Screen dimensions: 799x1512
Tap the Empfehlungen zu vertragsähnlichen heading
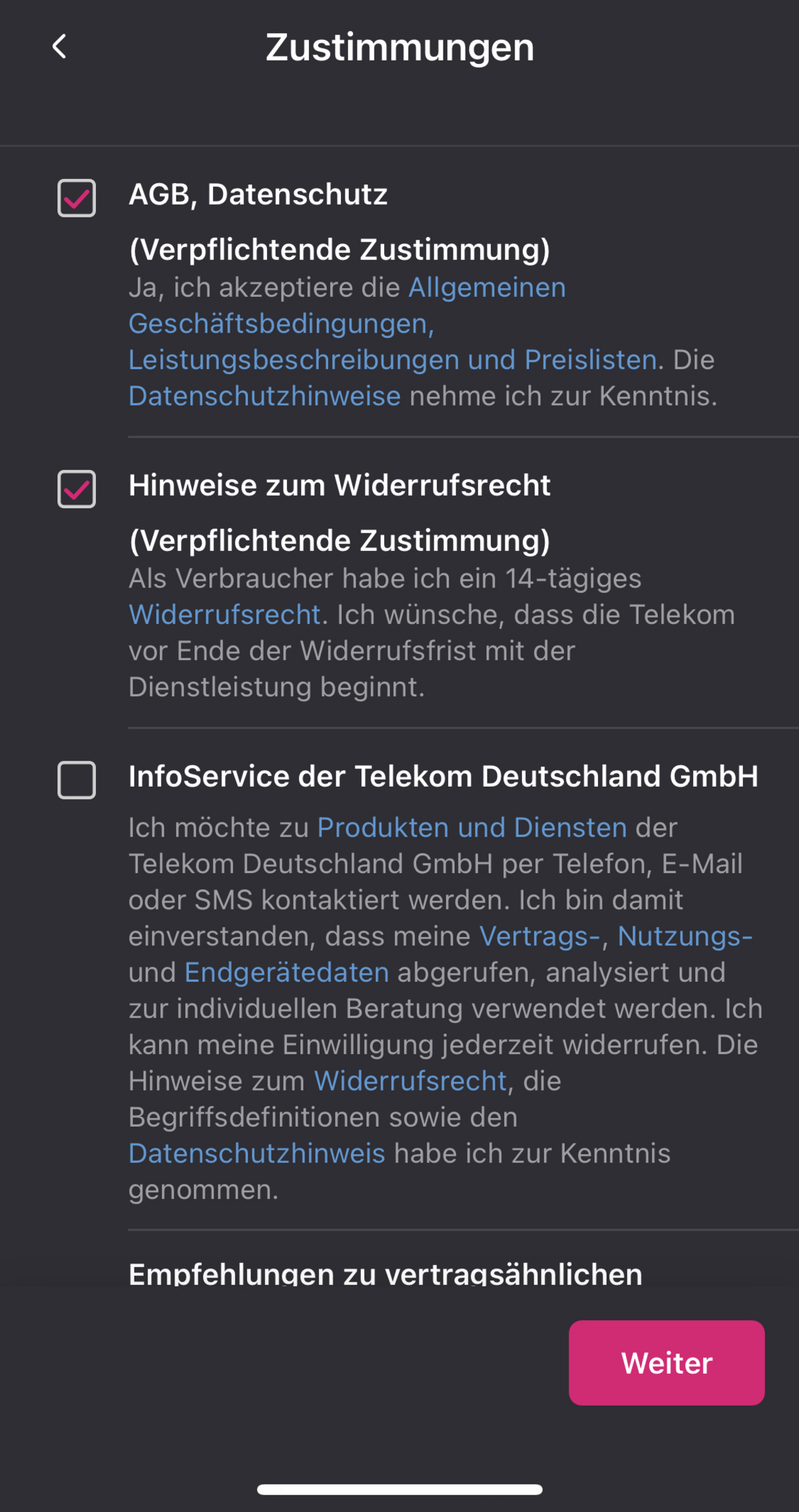click(385, 1273)
